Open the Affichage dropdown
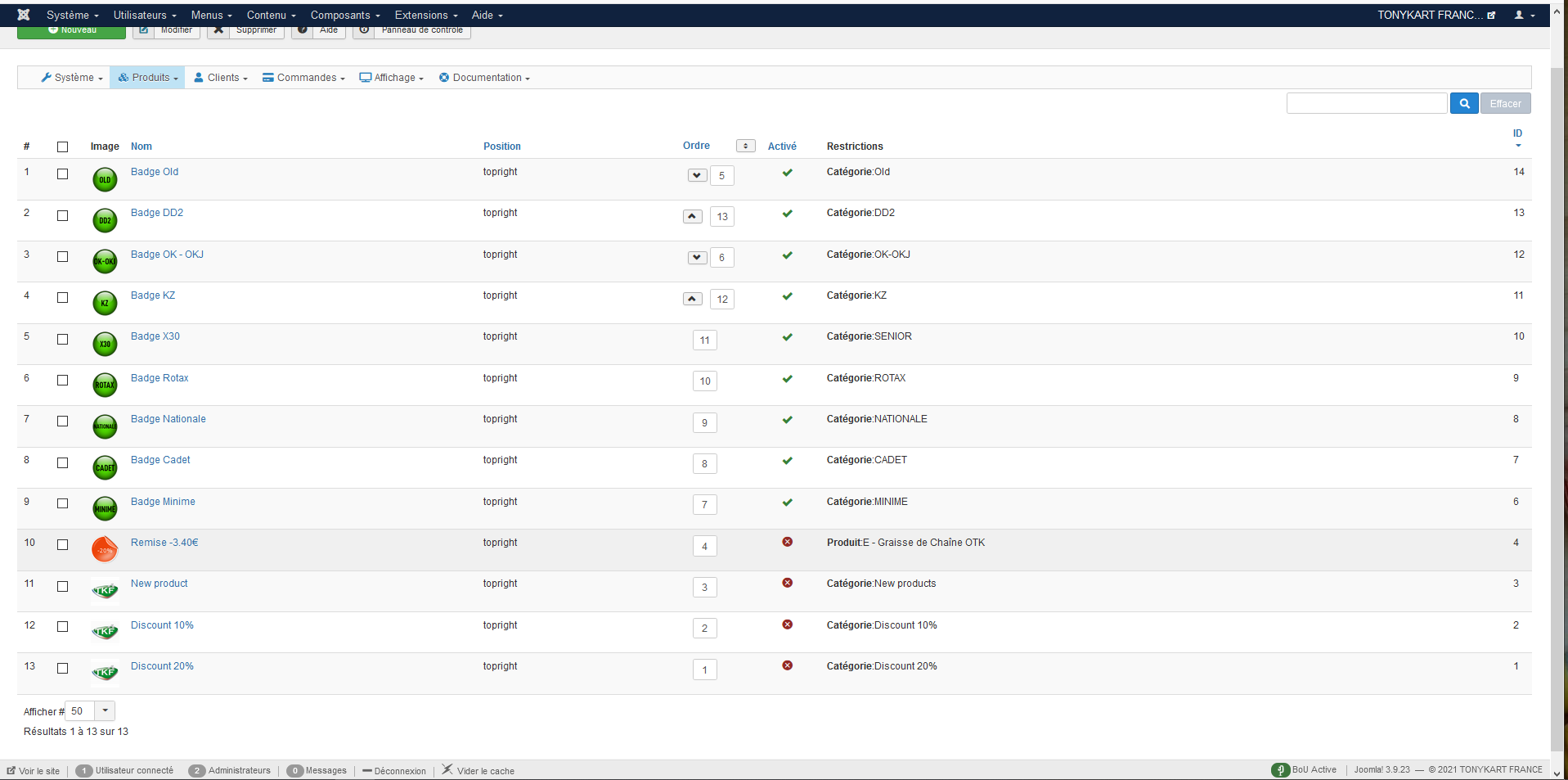1568x780 pixels. 392,78
